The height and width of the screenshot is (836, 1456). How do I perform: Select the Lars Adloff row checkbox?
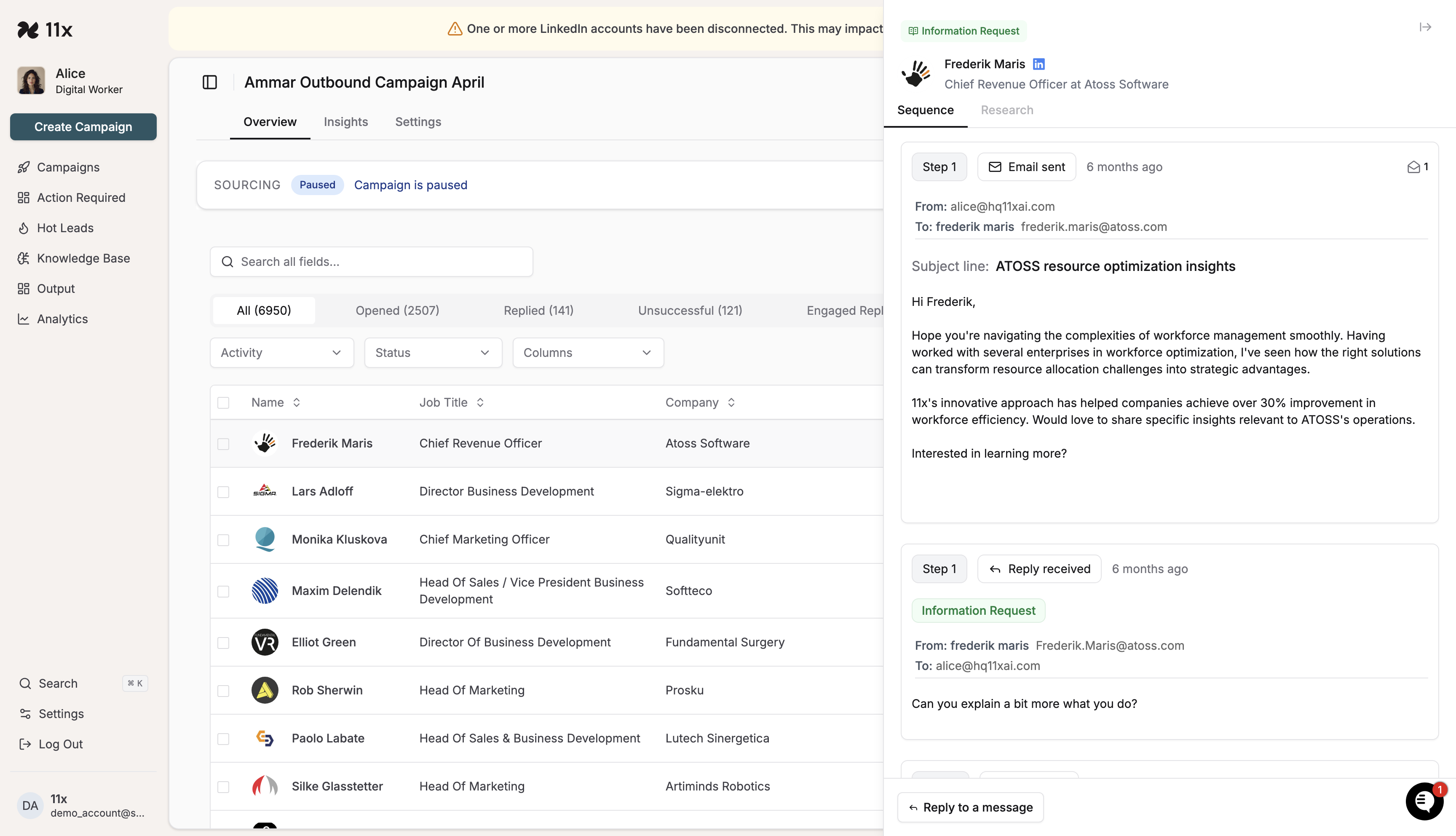(223, 492)
